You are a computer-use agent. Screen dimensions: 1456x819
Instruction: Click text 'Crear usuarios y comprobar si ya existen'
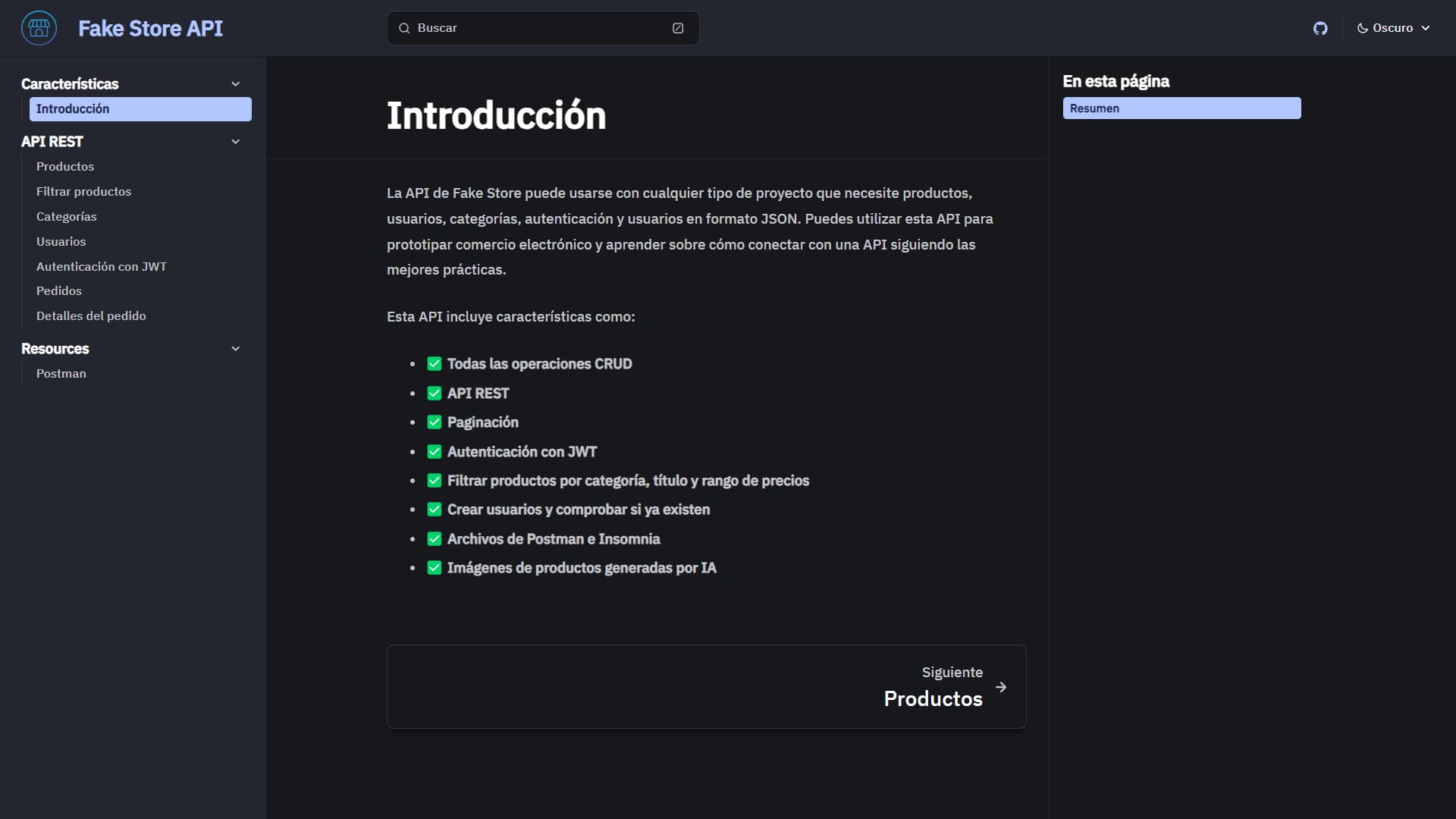tap(579, 510)
